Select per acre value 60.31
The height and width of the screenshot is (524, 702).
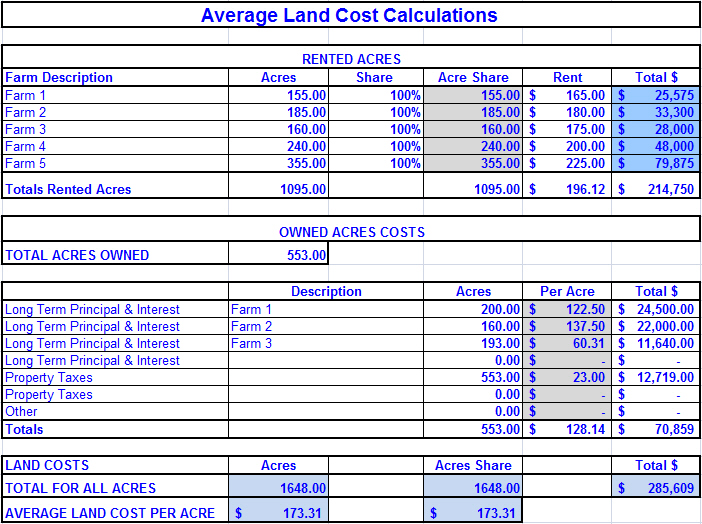[x=567, y=343]
